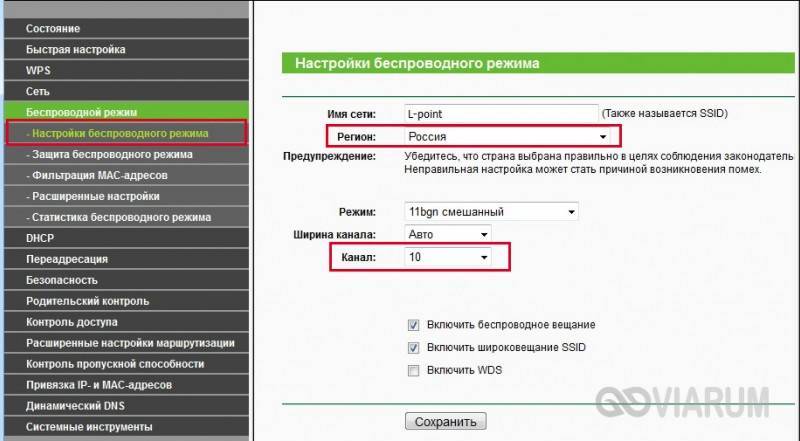Open Переадресация in sidebar
This screenshot has width=800, height=441.
click(126, 259)
